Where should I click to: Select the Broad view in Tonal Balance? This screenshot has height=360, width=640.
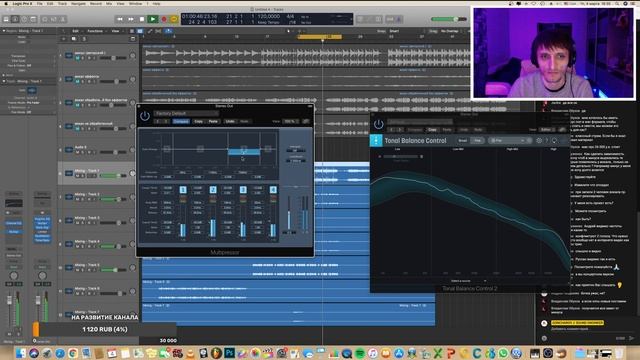tap(462, 140)
